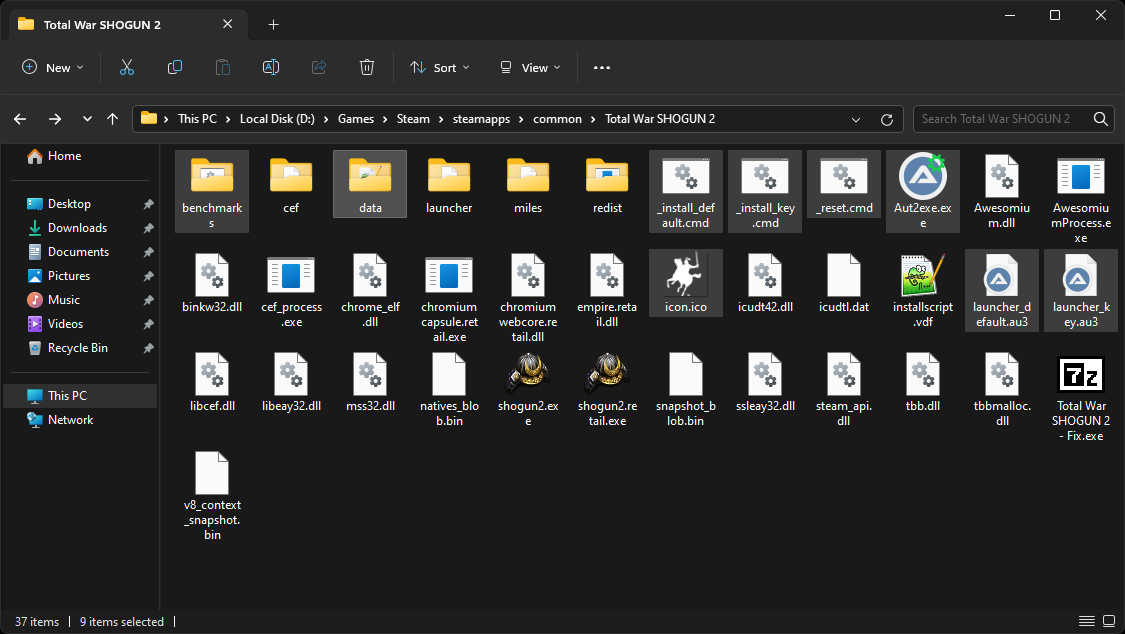1125x634 pixels.
Task: Add a new tab with plus button
Action: 273,24
